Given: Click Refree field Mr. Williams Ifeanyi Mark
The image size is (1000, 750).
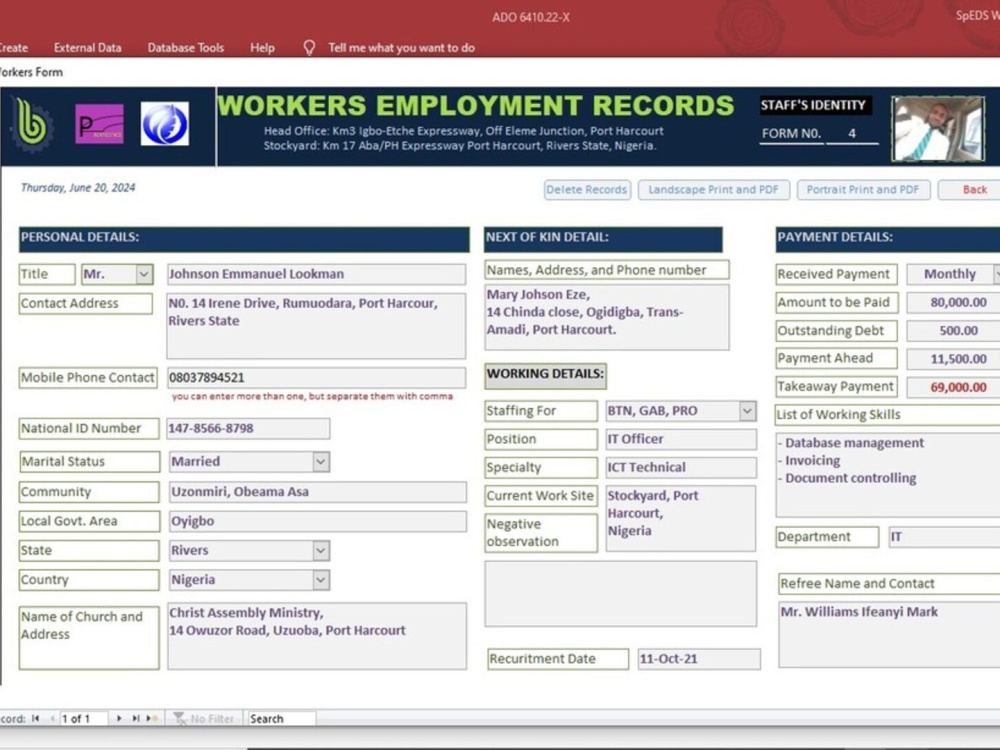Looking at the screenshot, I should tap(889, 635).
